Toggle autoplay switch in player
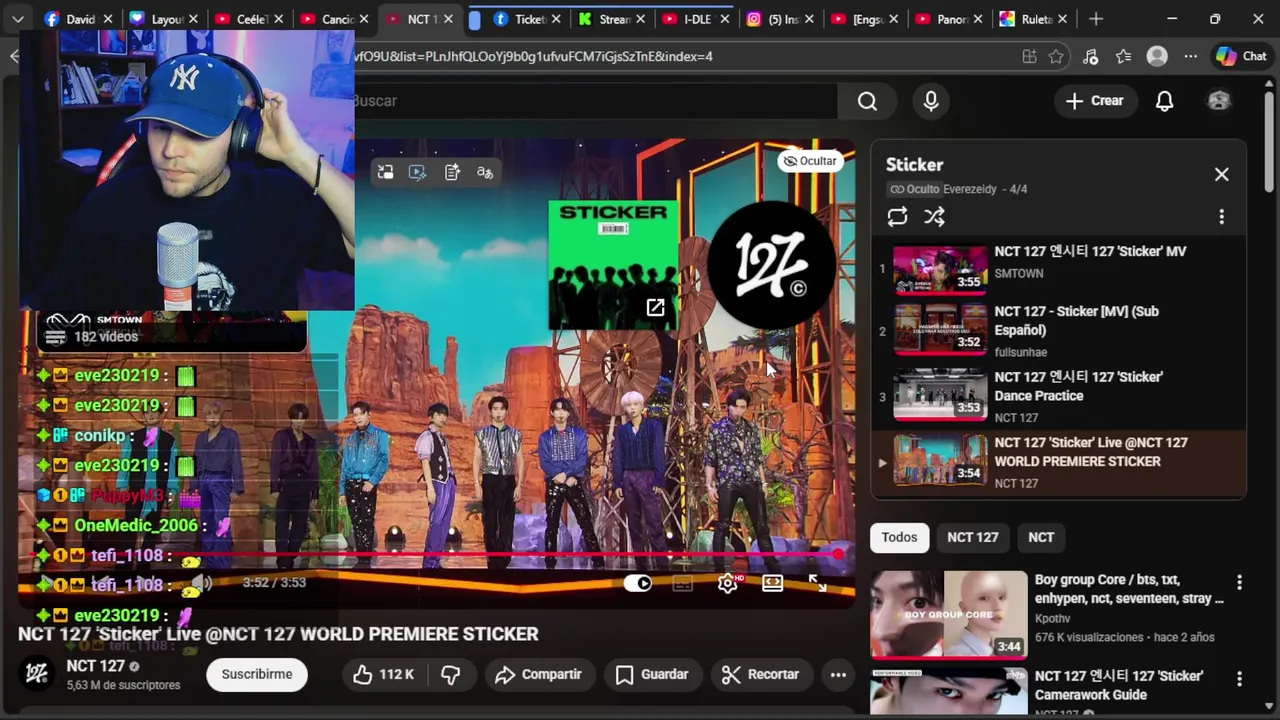Image resolution: width=1280 pixels, height=720 pixels. (x=638, y=583)
